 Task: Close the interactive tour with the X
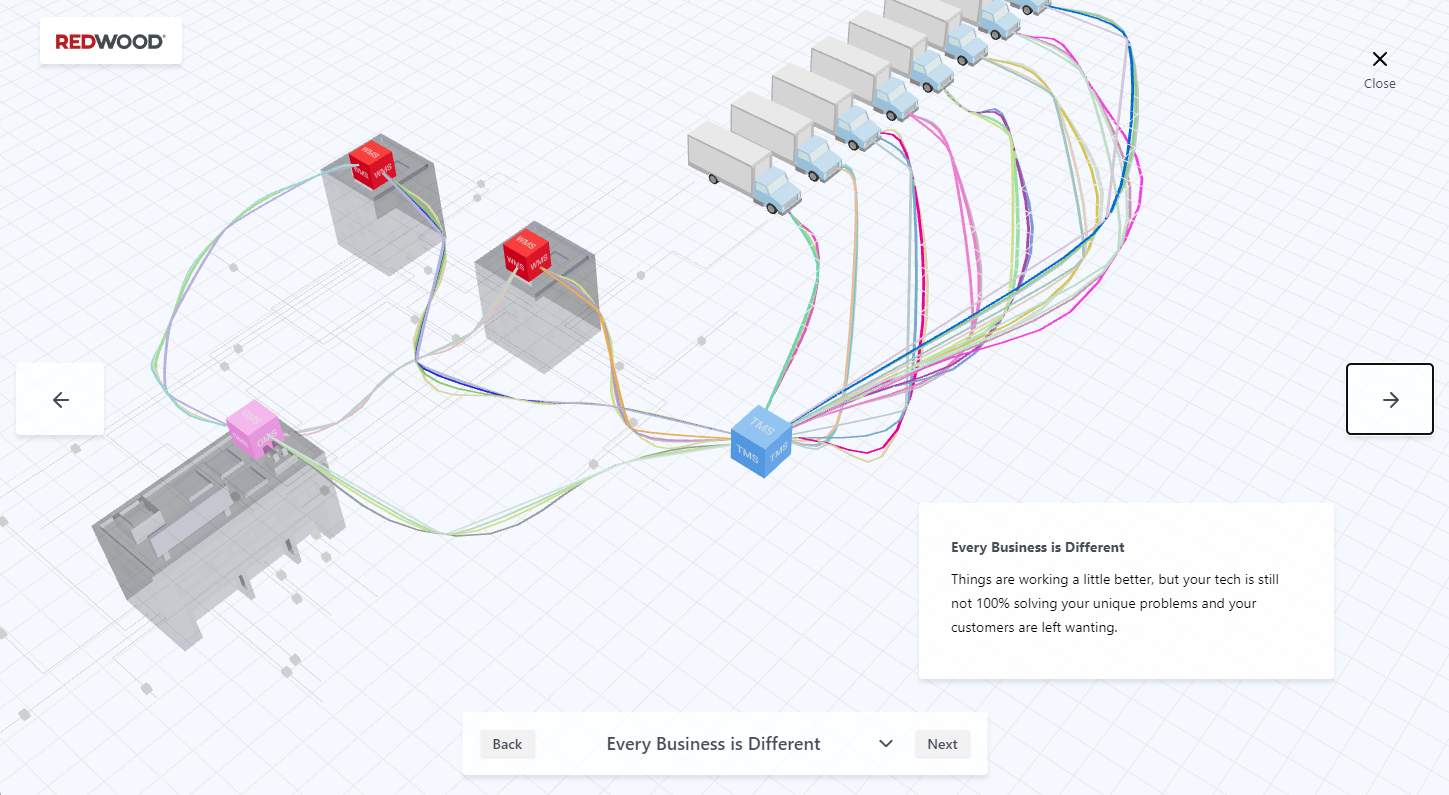point(1380,68)
